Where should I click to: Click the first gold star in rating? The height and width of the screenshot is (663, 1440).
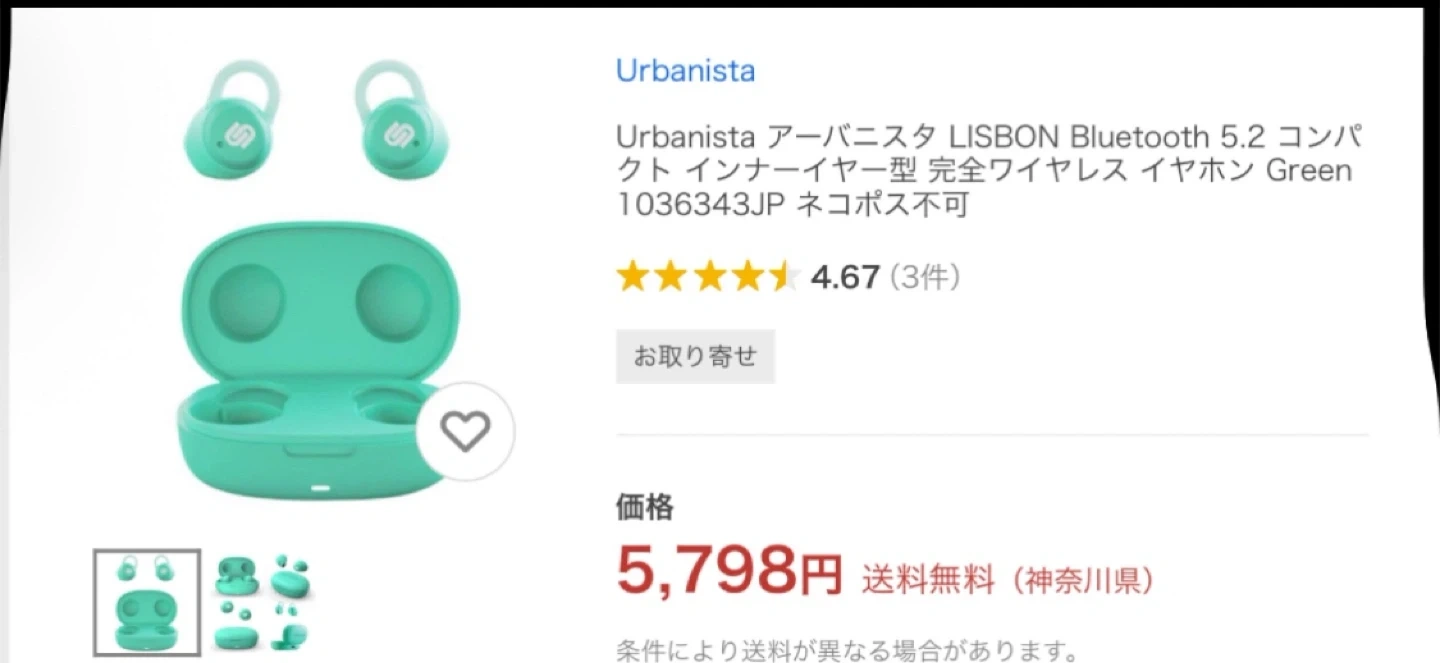632,277
